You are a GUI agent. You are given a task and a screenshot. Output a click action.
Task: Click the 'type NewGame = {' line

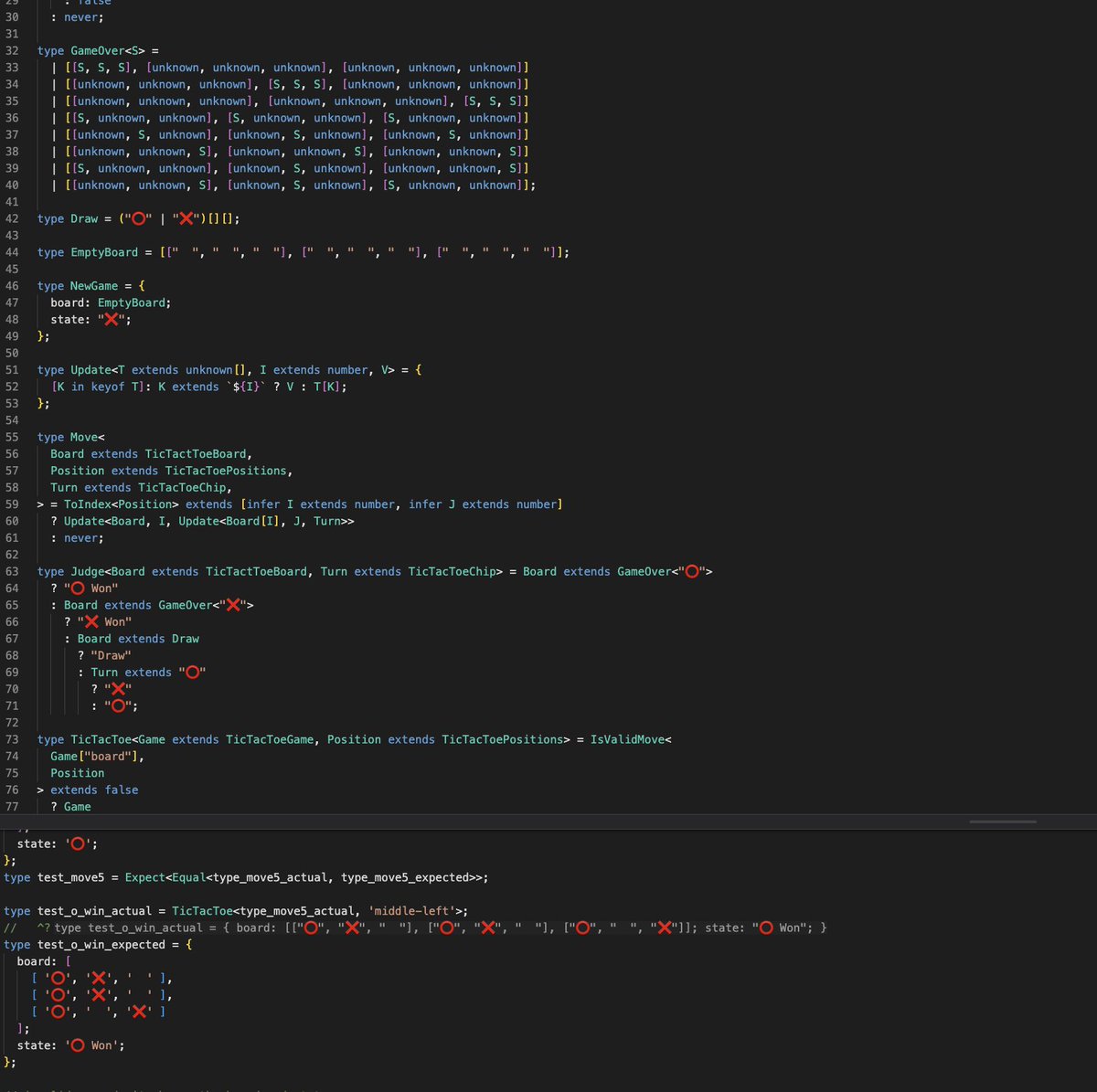(91, 286)
